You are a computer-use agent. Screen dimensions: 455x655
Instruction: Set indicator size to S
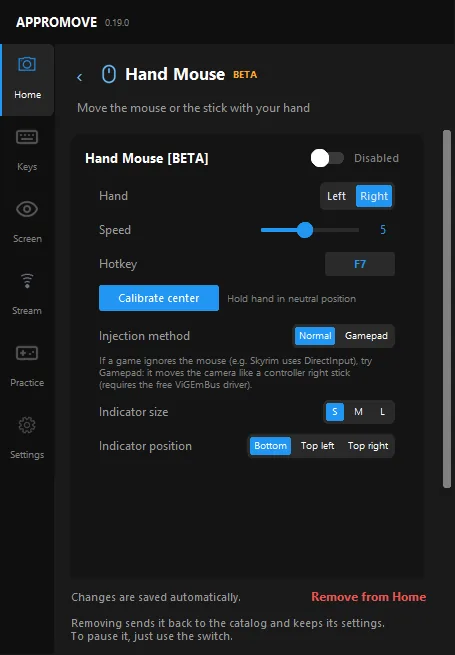(x=335, y=412)
